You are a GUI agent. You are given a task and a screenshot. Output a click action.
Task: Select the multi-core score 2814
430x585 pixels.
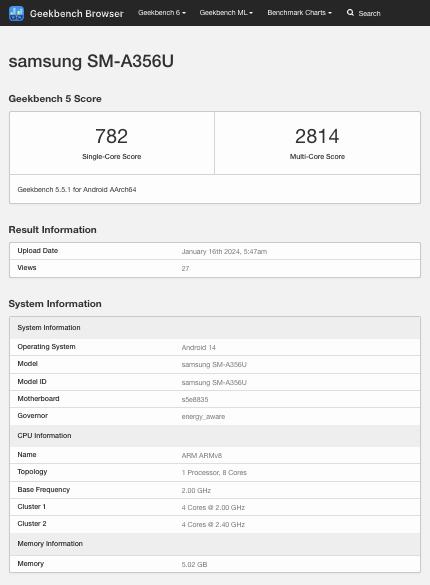(x=317, y=136)
